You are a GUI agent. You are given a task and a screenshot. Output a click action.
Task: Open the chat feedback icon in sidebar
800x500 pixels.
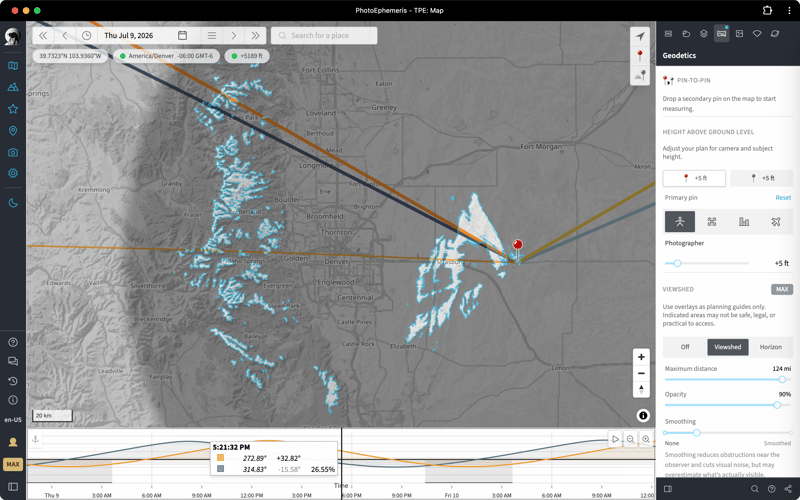(13, 362)
